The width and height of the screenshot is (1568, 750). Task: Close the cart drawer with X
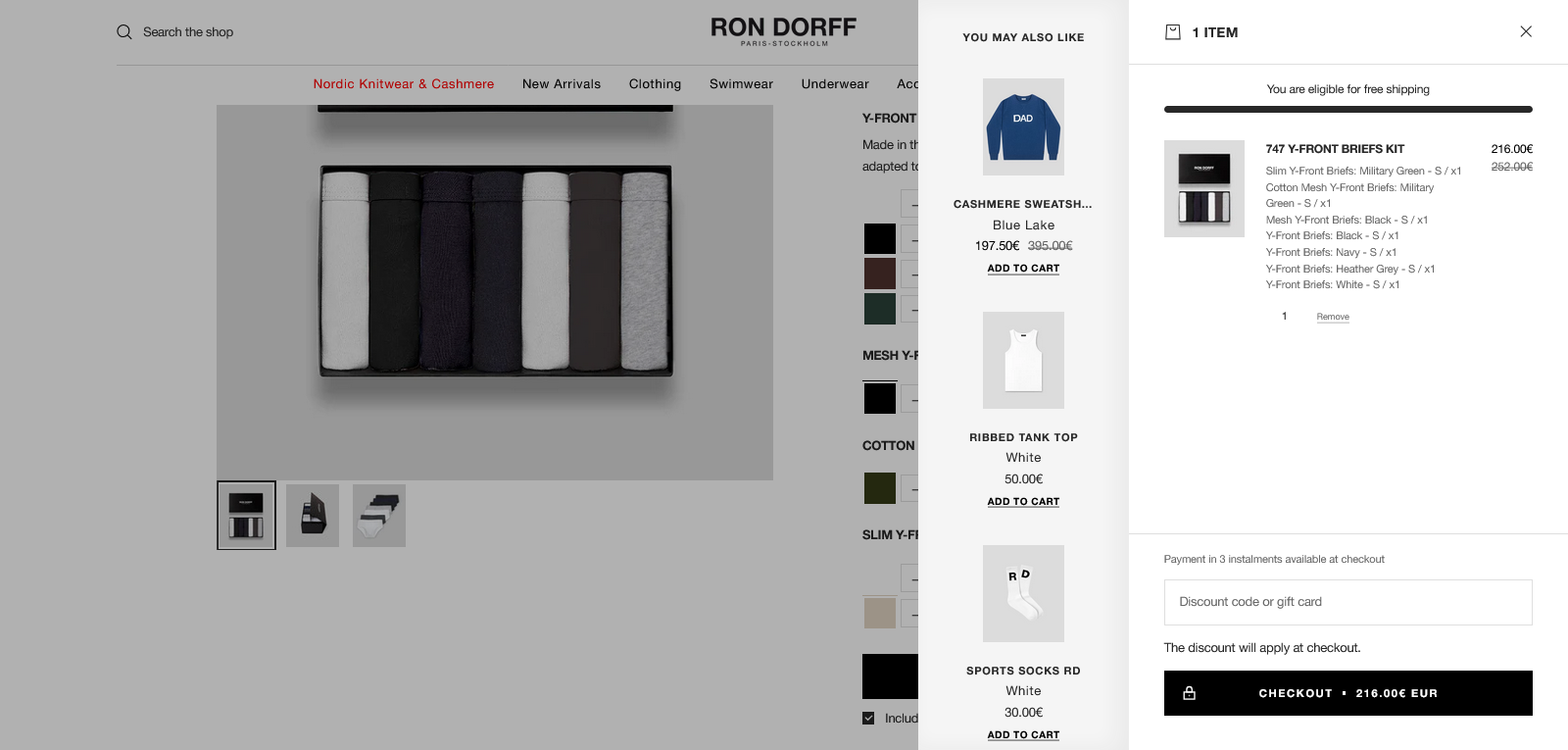tap(1526, 31)
